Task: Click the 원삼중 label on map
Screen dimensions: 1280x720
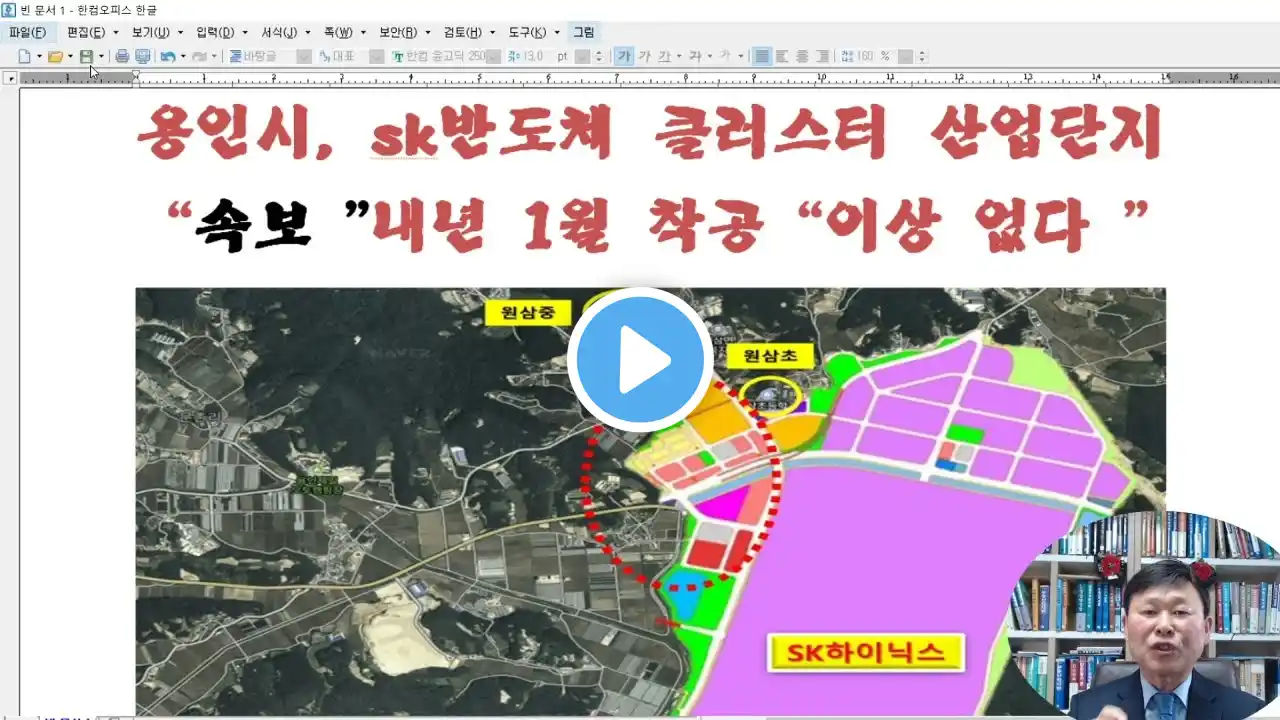Action: 528,312
